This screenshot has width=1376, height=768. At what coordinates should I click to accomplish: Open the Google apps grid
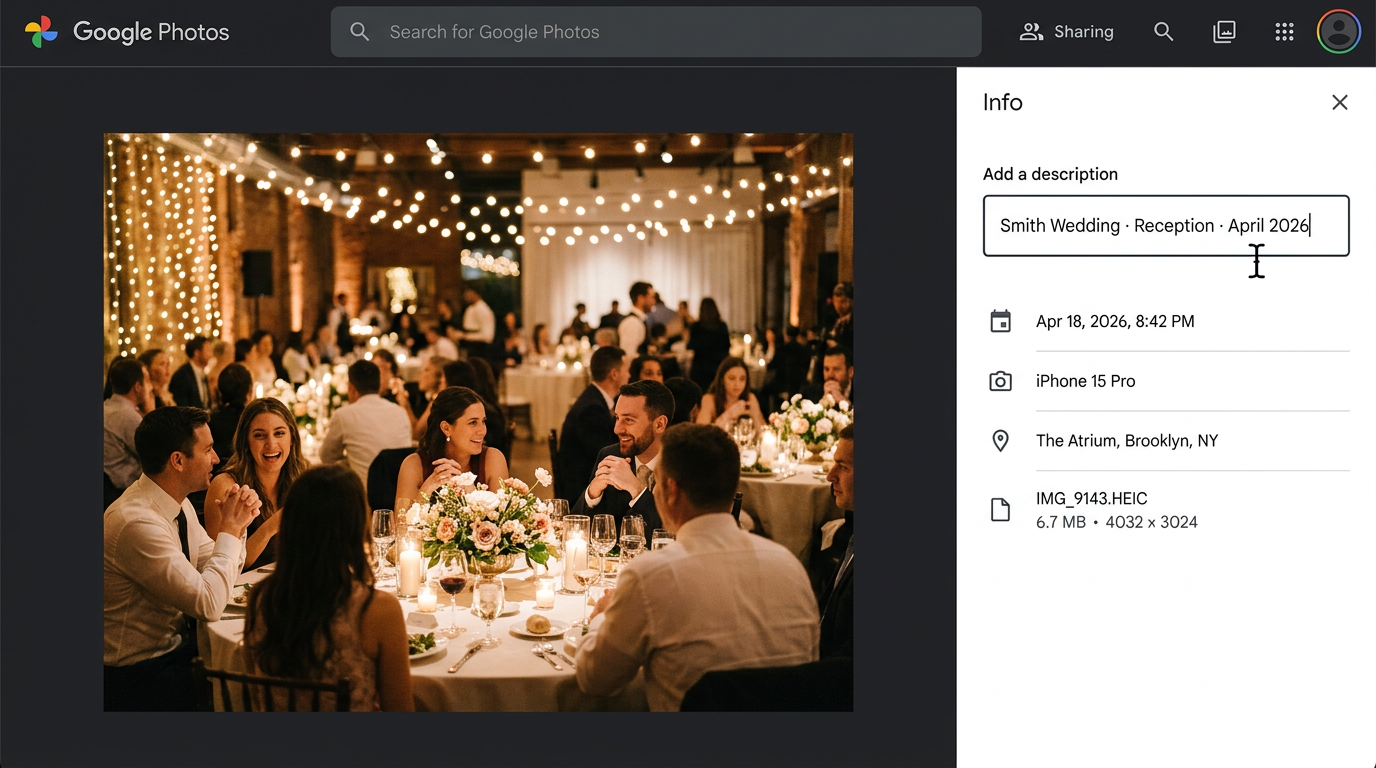[1284, 31]
